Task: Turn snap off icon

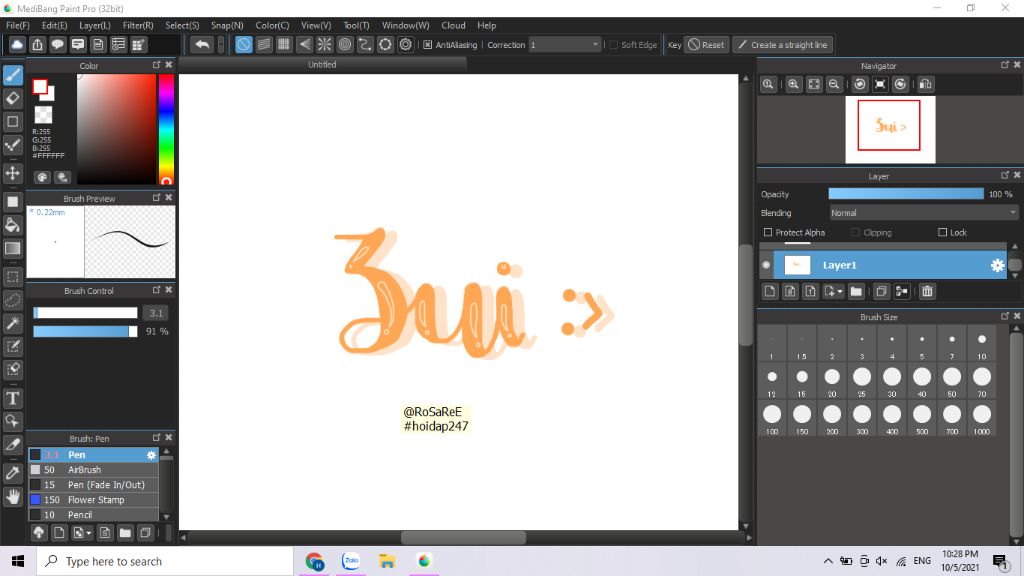Action: coord(244,44)
